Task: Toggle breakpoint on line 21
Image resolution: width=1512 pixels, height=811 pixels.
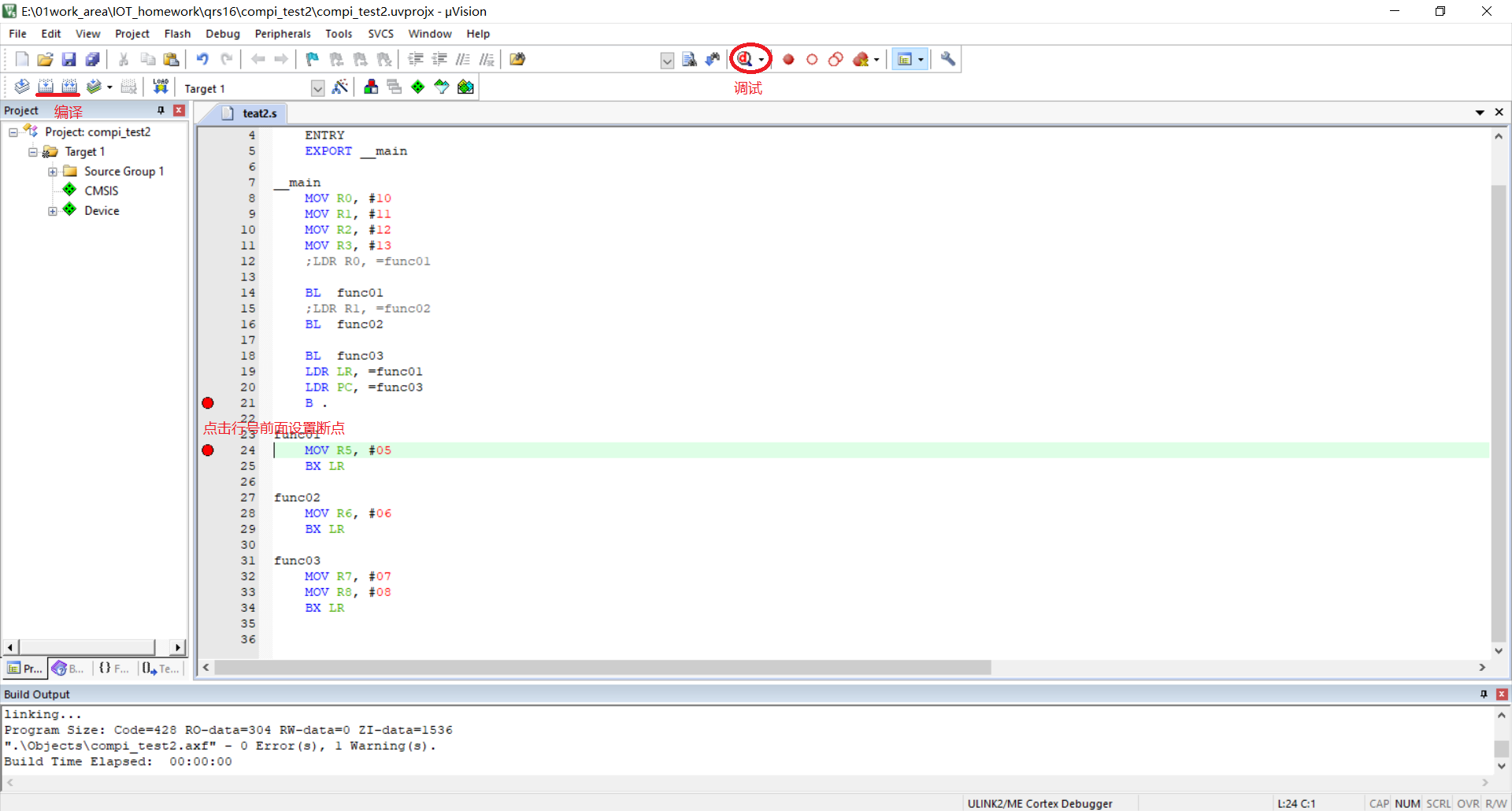Action: tap(208, 403)
